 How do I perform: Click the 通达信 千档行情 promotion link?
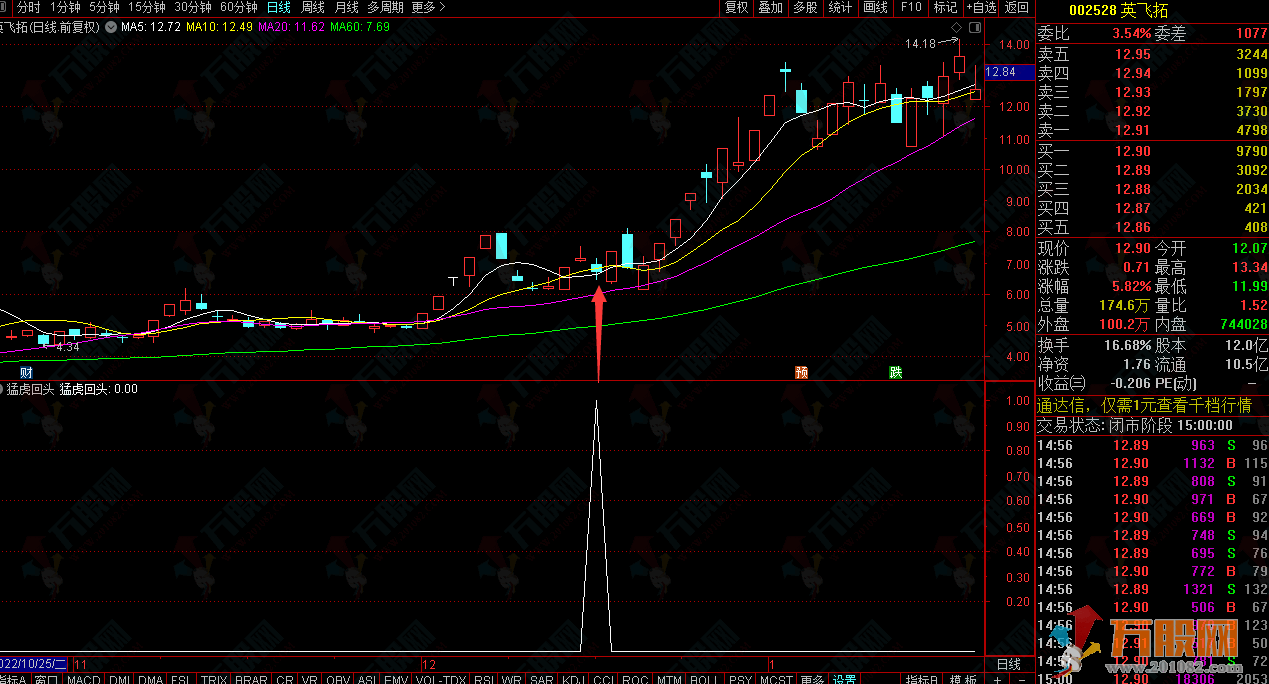1144,405
